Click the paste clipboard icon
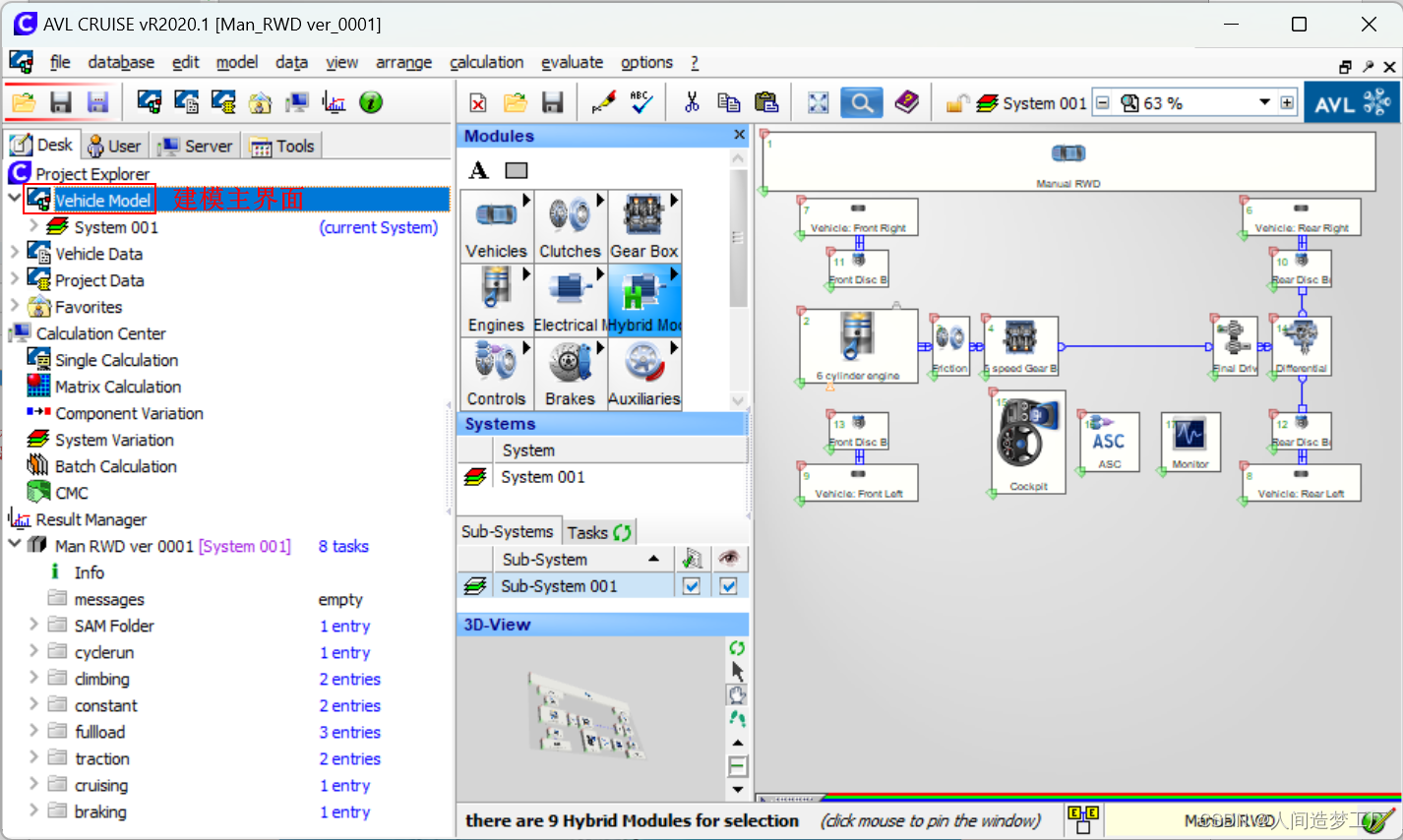The width and height of the screenshot is (1403, 840). point(766,102)
